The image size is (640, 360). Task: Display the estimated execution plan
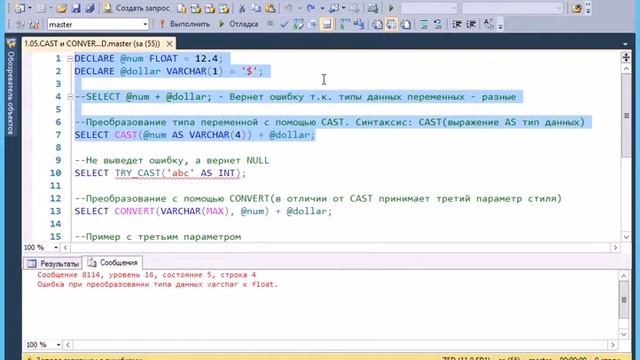click(x=299, y=24)
